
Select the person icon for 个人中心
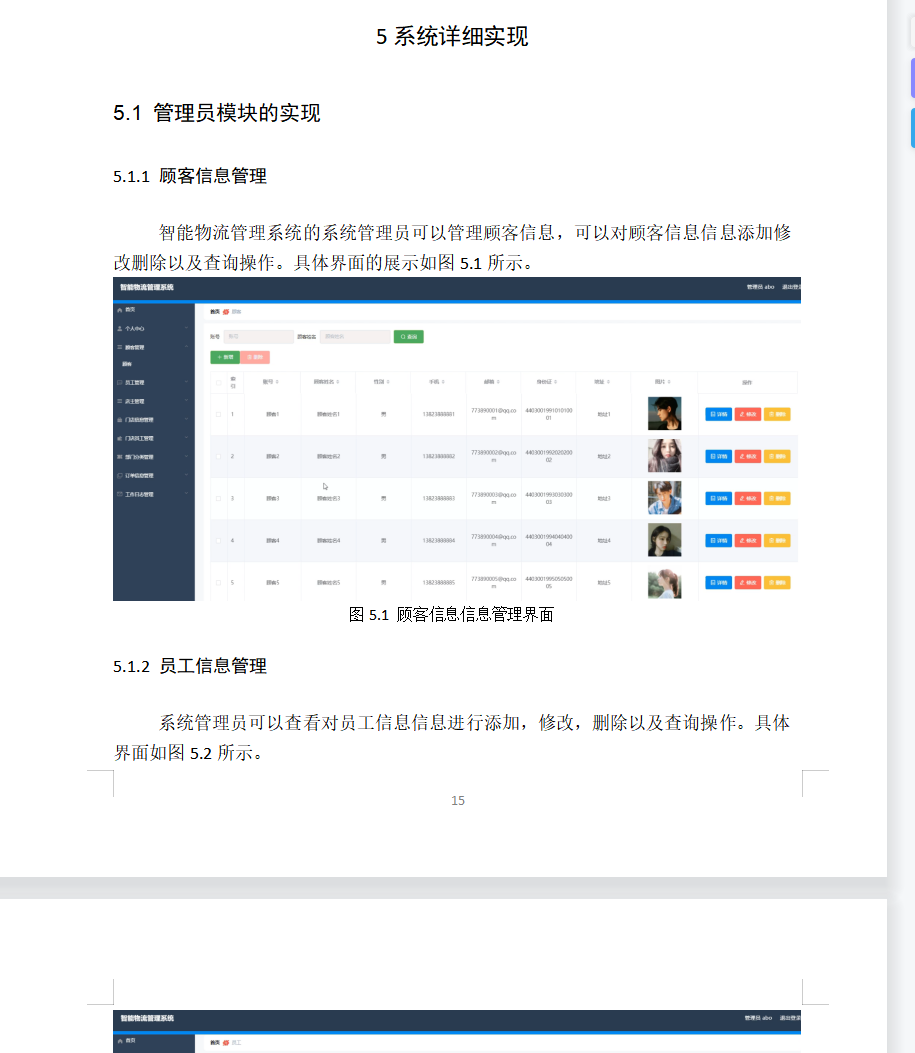[x=120, y=329]
